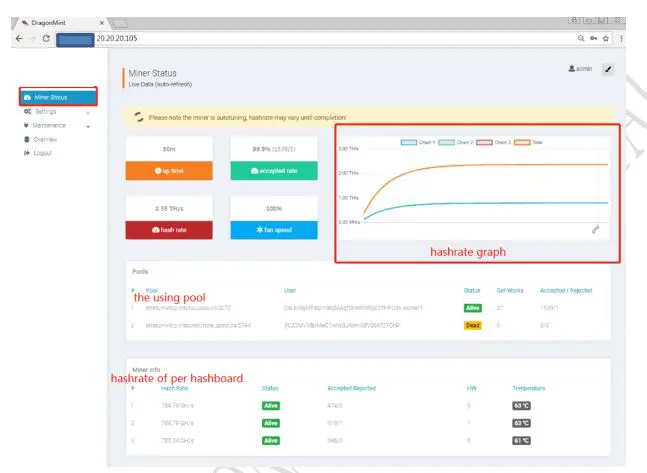Viewport: 647px width, 473px height.
Task: Toggle the Chain 3 legend series
Action: pos(493,142)
